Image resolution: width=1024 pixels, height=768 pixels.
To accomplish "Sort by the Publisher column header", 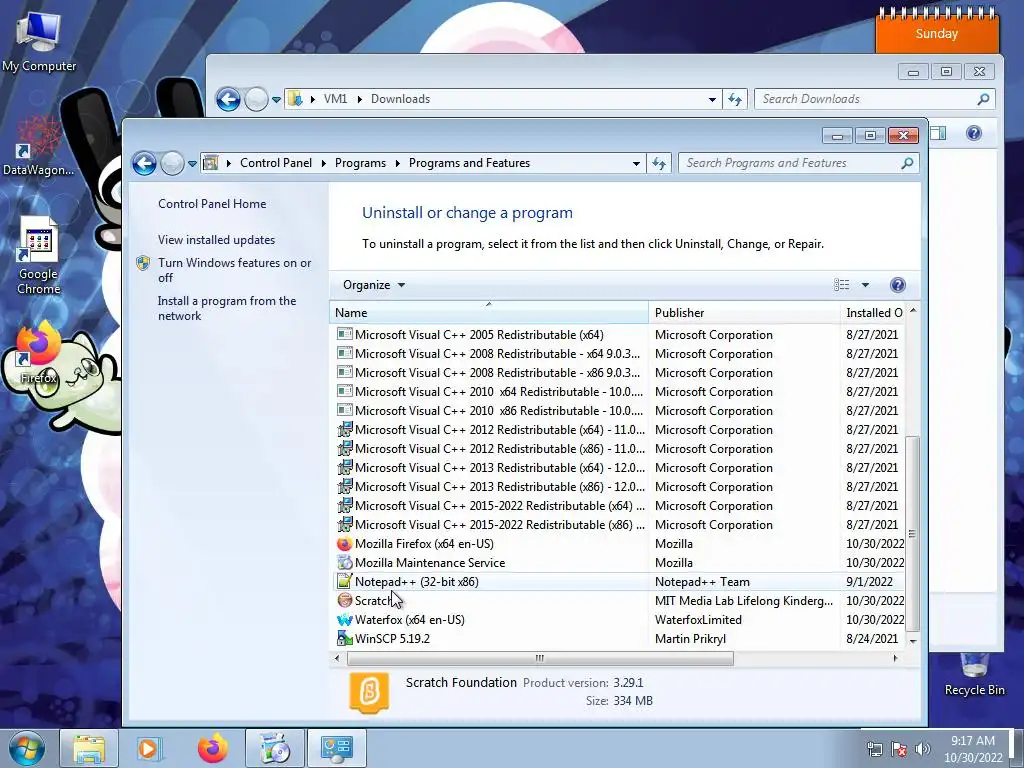I will (x=744, y=313).
